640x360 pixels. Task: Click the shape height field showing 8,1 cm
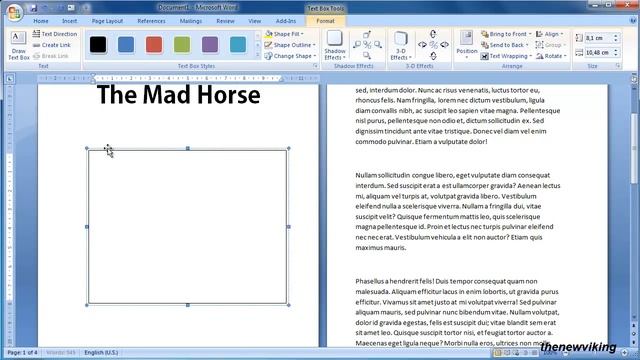tap(598, 38)
